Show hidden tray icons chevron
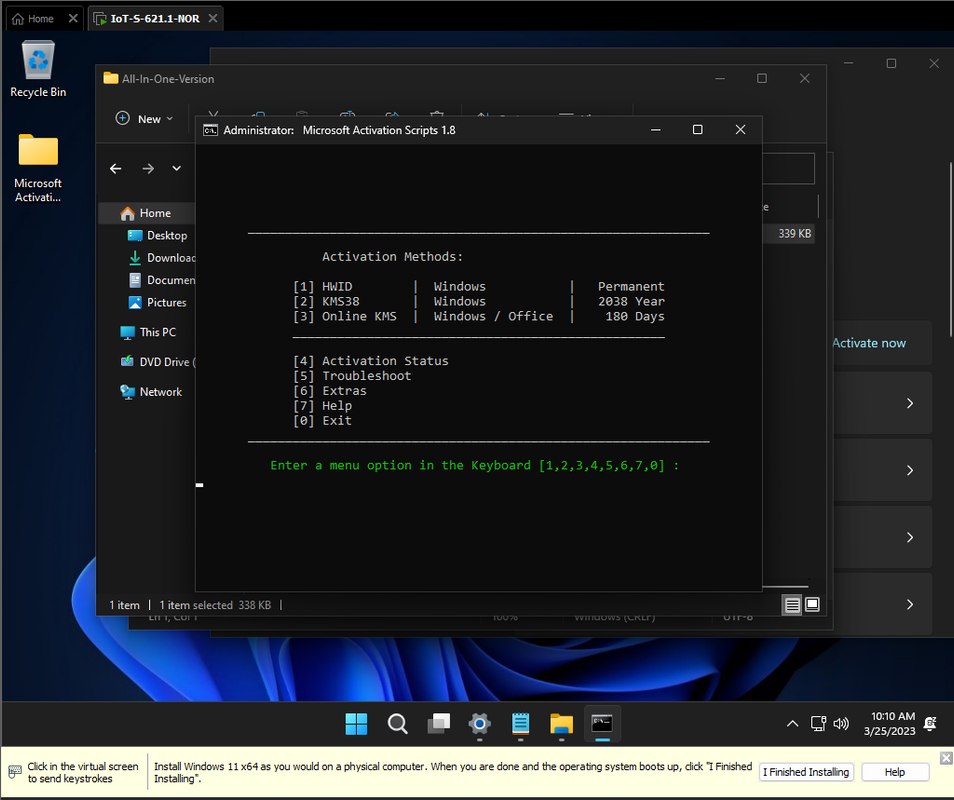The width and height of the screenshot is (954, 800). (792, 723)
